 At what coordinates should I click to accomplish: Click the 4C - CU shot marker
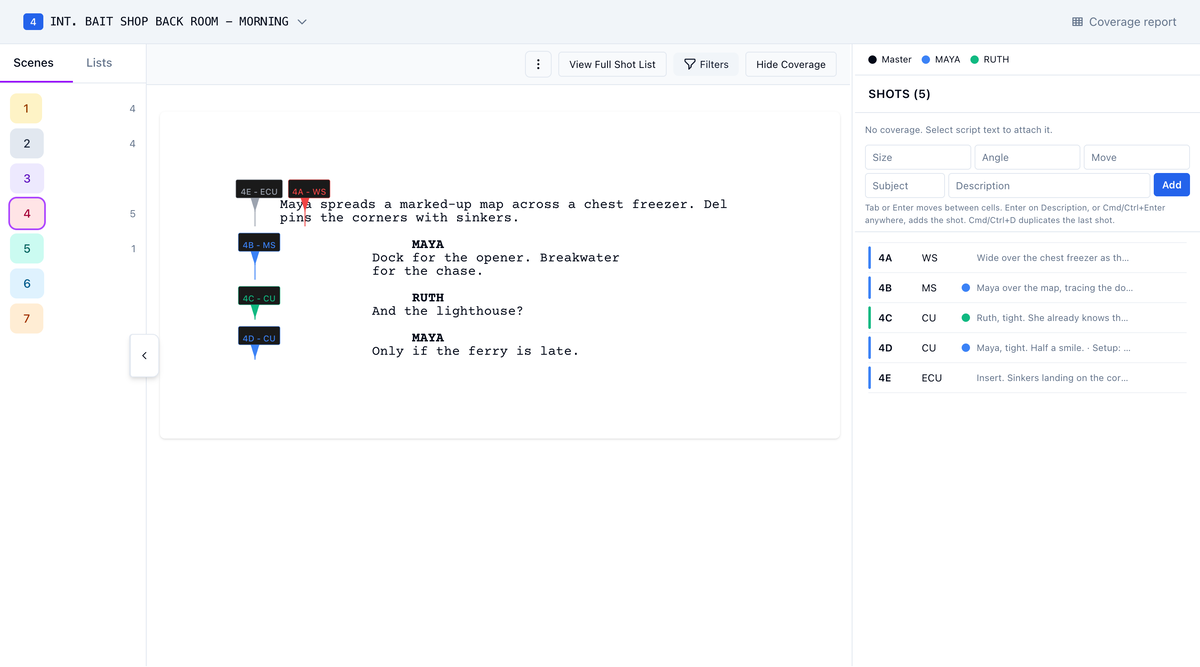point(258,297)
